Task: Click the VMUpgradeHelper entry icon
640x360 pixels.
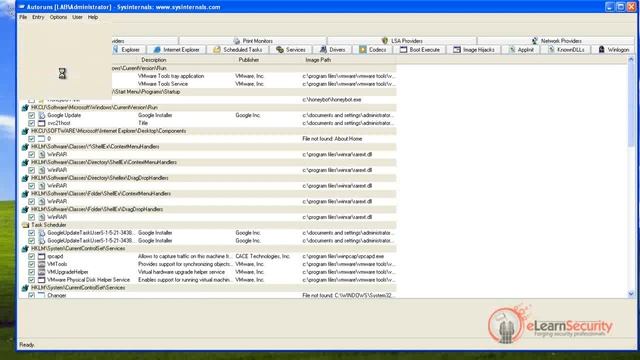Action: [x=42, y=272]
